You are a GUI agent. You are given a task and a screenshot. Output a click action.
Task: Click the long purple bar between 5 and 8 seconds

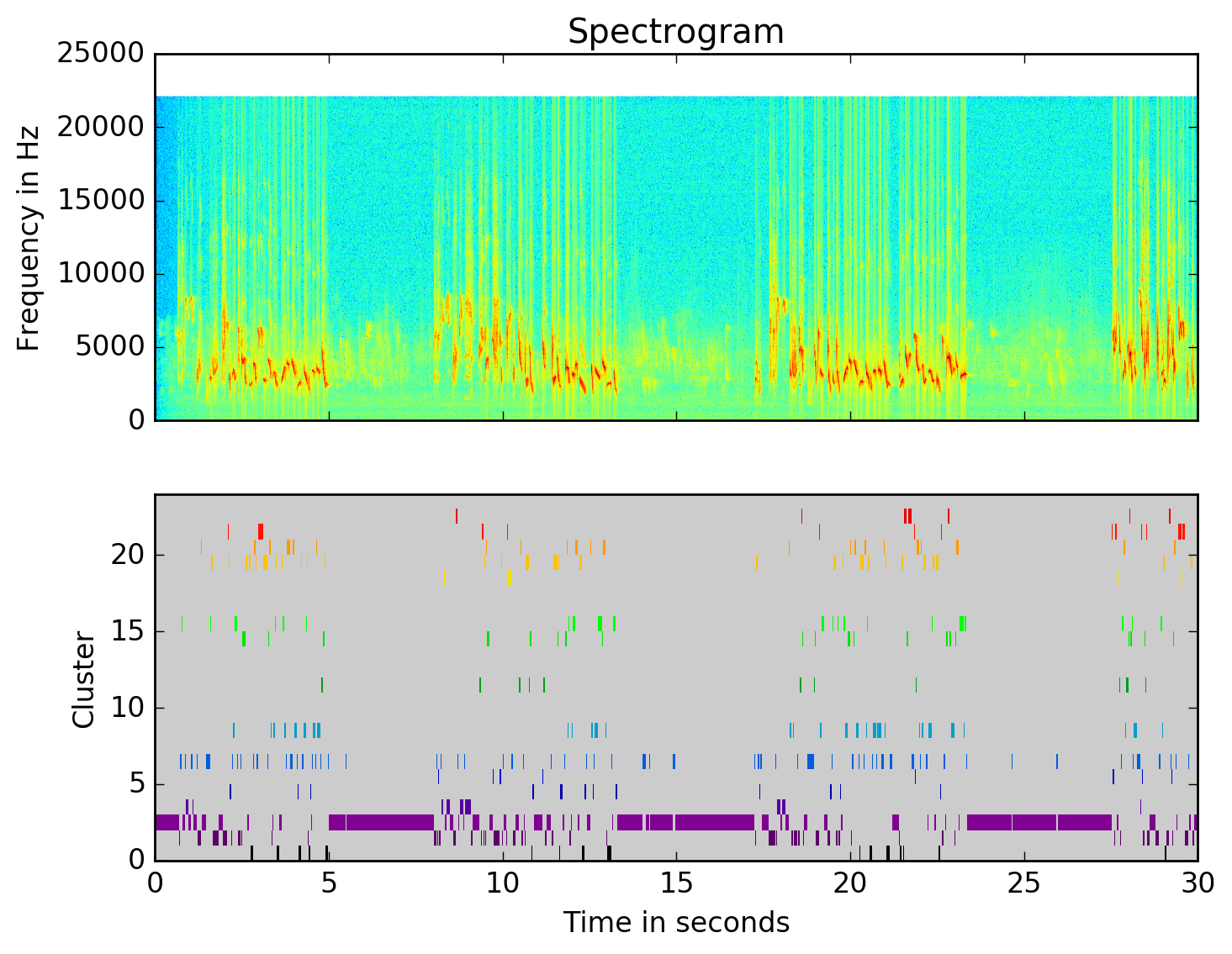(381, 822)
